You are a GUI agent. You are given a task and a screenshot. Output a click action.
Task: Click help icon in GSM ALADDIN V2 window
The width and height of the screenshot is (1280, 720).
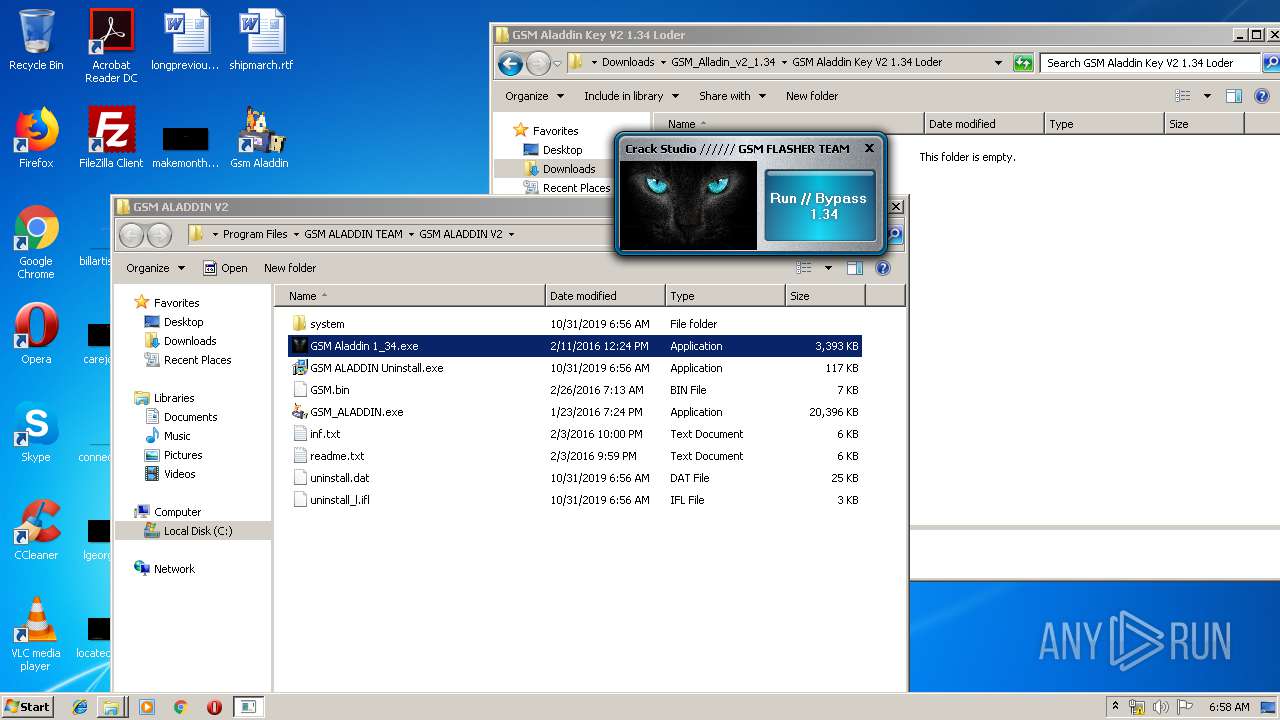(x=883, y=268)
